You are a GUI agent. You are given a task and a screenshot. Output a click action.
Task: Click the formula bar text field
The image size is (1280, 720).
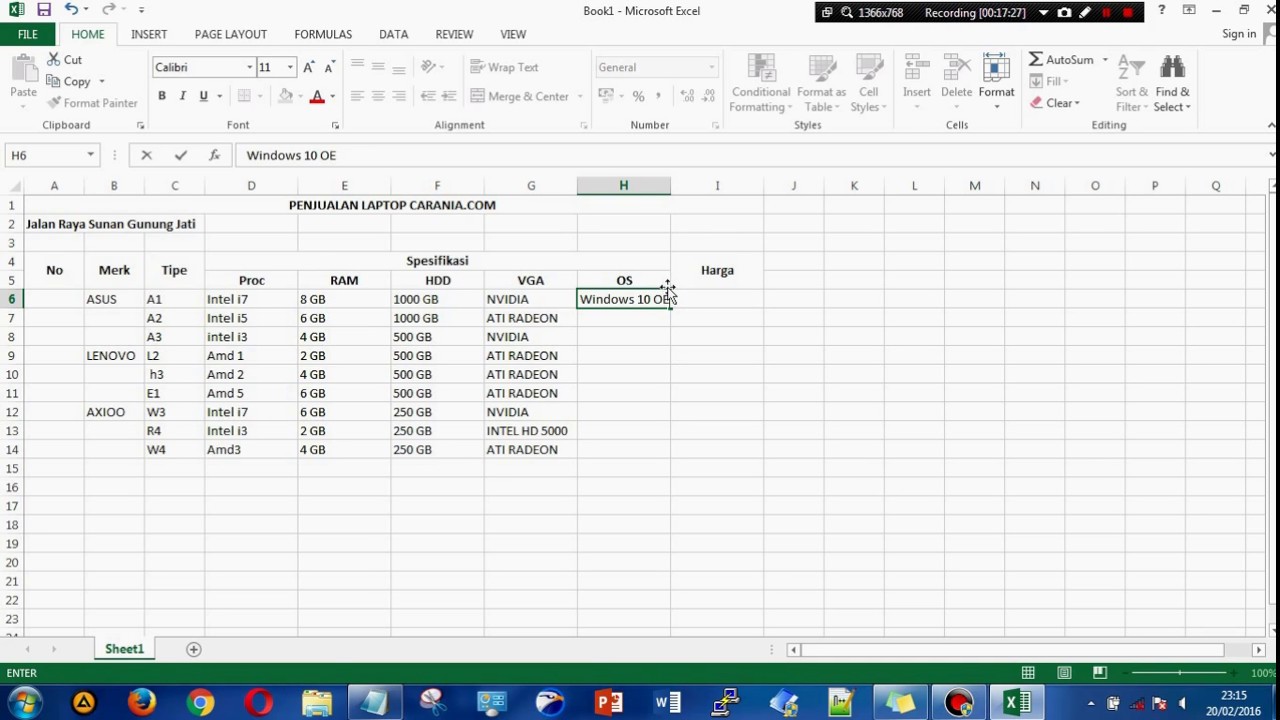750,155
